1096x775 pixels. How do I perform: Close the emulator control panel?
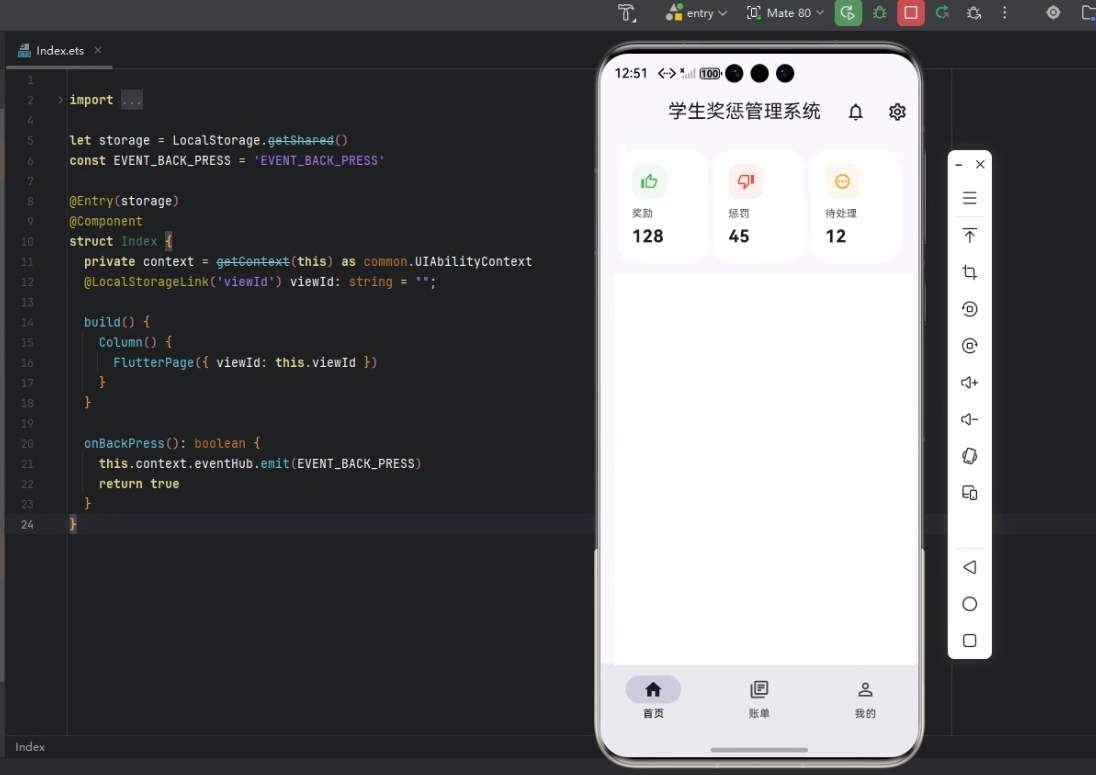(980, 164)
